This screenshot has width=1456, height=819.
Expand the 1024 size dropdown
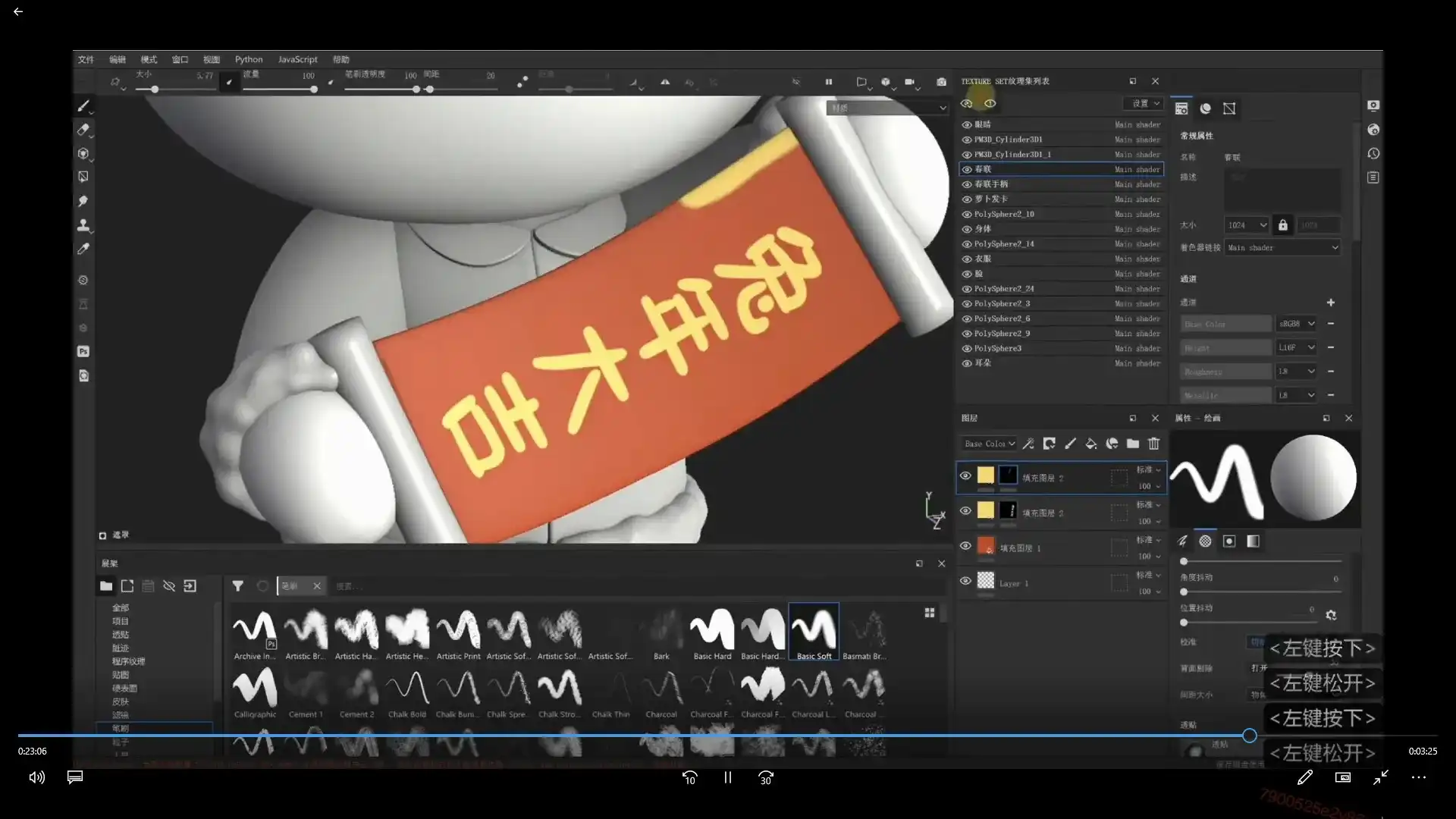pyautogui.click(x=1247, y=225)
